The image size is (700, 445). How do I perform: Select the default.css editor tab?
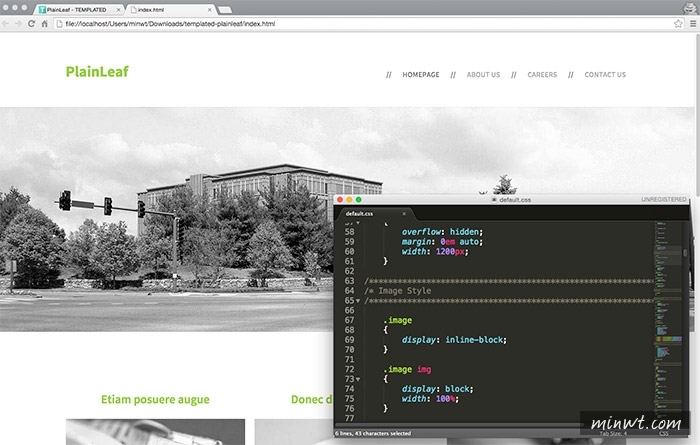pyautogui.click(x=360, y=214)
